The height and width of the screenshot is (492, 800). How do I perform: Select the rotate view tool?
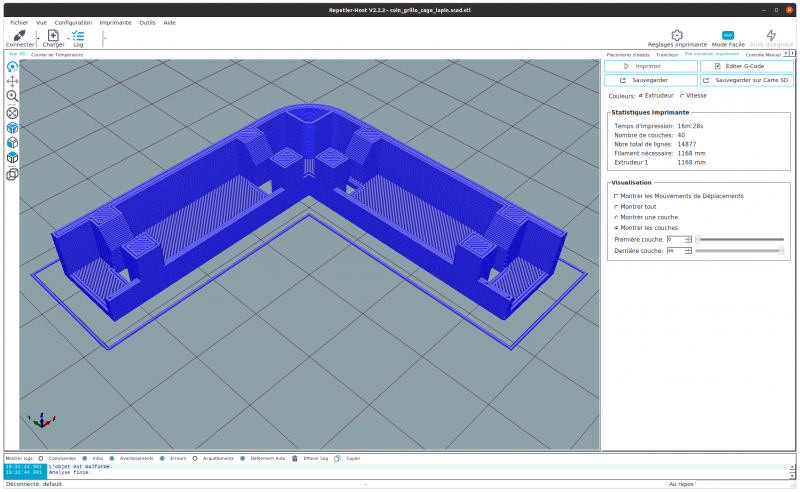[12, 67]
